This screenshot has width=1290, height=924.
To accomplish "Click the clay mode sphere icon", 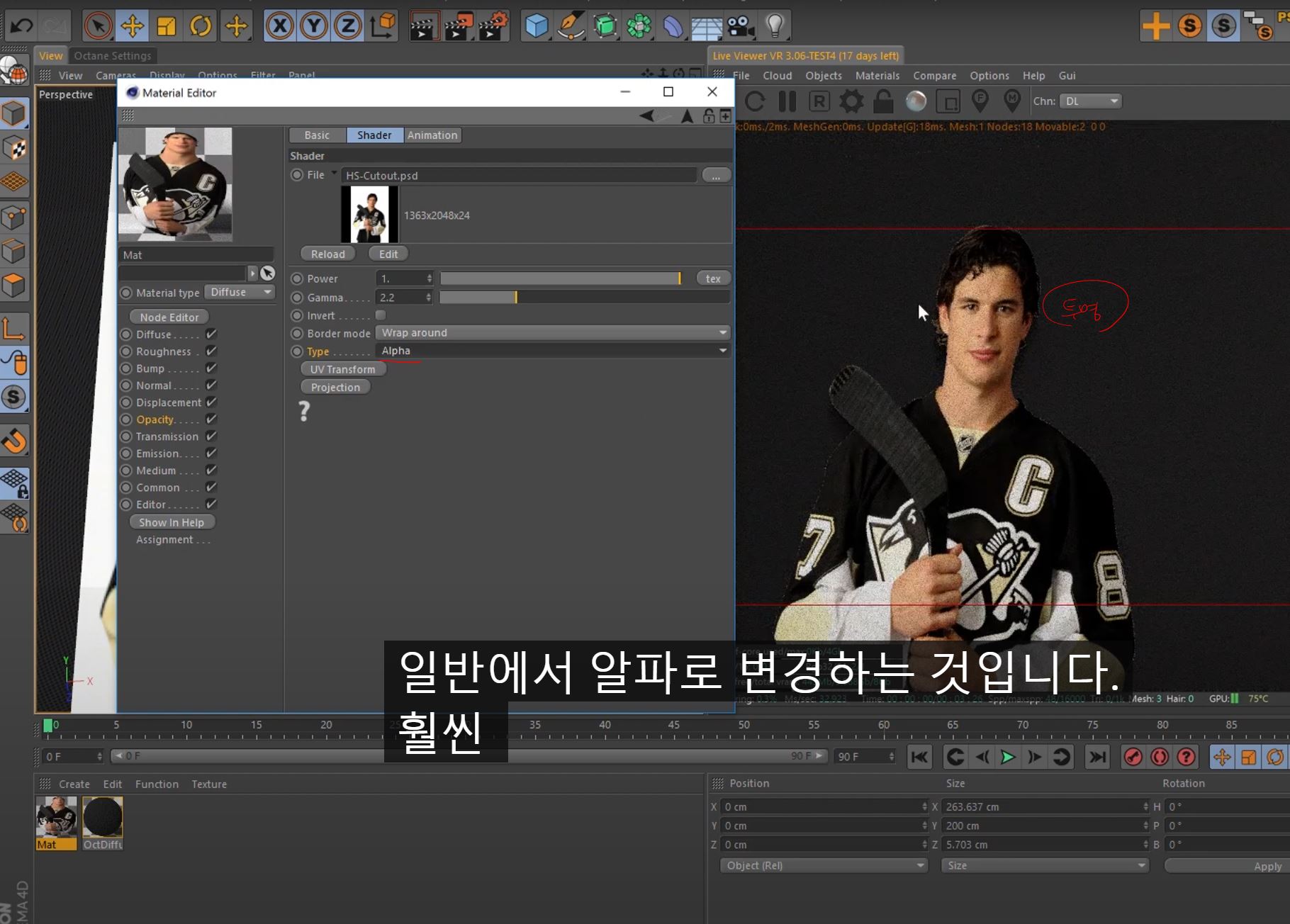I will (916, 101).
